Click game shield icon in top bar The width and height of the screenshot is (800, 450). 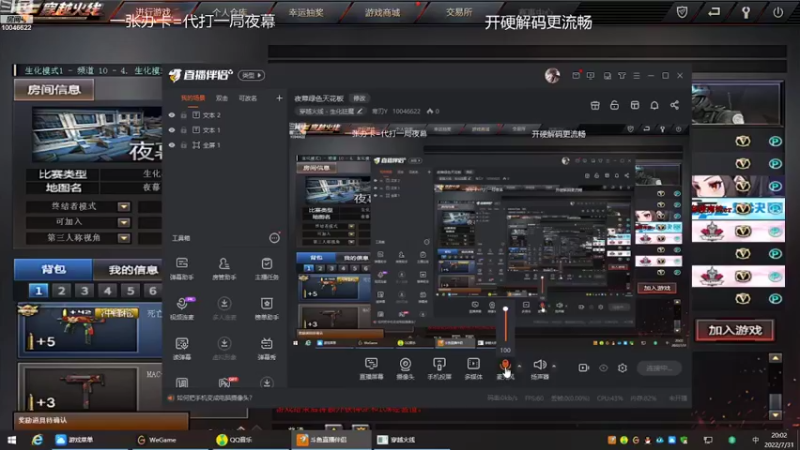pos(682,12)
